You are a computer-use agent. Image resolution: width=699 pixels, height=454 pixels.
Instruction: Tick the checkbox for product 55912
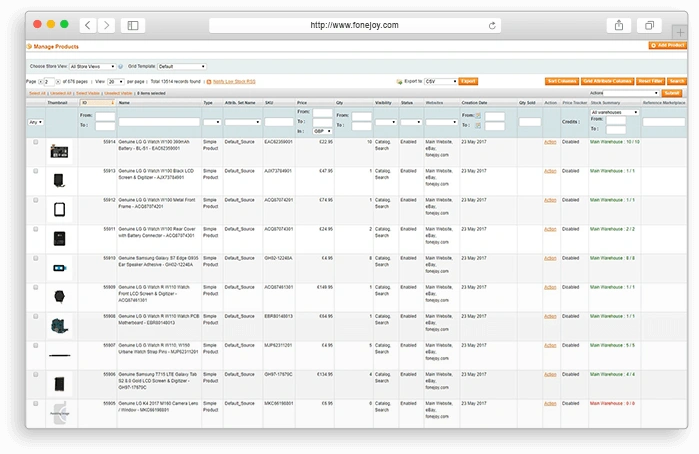click(36, 200)
